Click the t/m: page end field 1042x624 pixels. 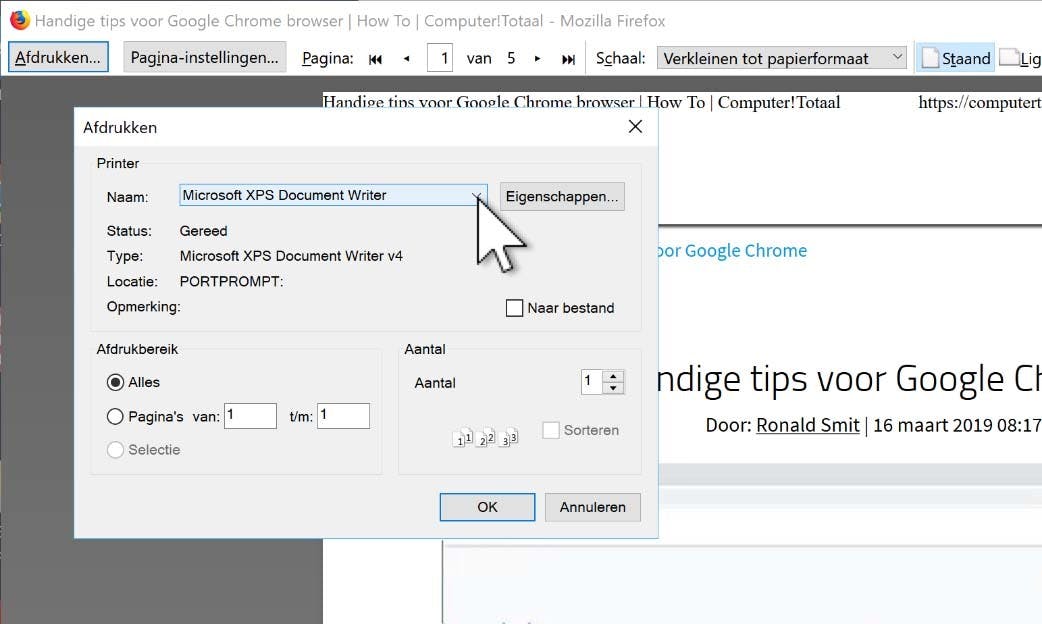(x=344, y=416)
